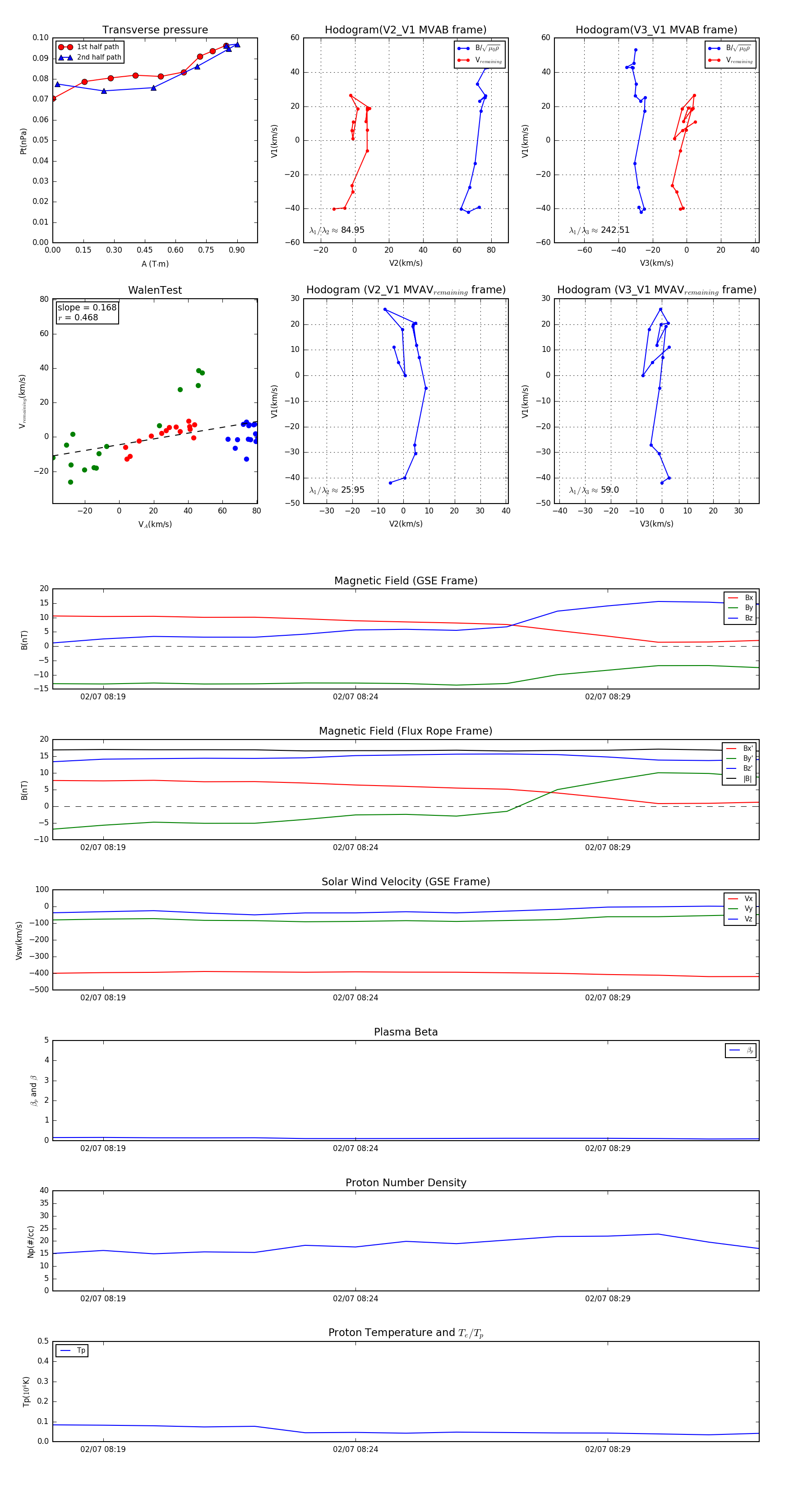Click 'Pt(nPa)' y-axis label
This screenshot has width=812, height=1489.
tap(23, 140)
